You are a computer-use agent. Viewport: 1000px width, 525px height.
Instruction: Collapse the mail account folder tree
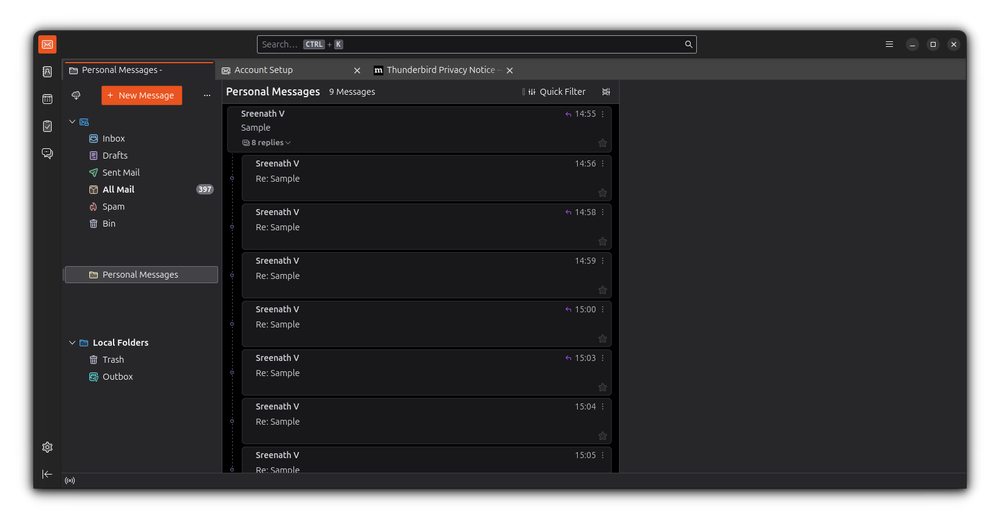point(72,122)
